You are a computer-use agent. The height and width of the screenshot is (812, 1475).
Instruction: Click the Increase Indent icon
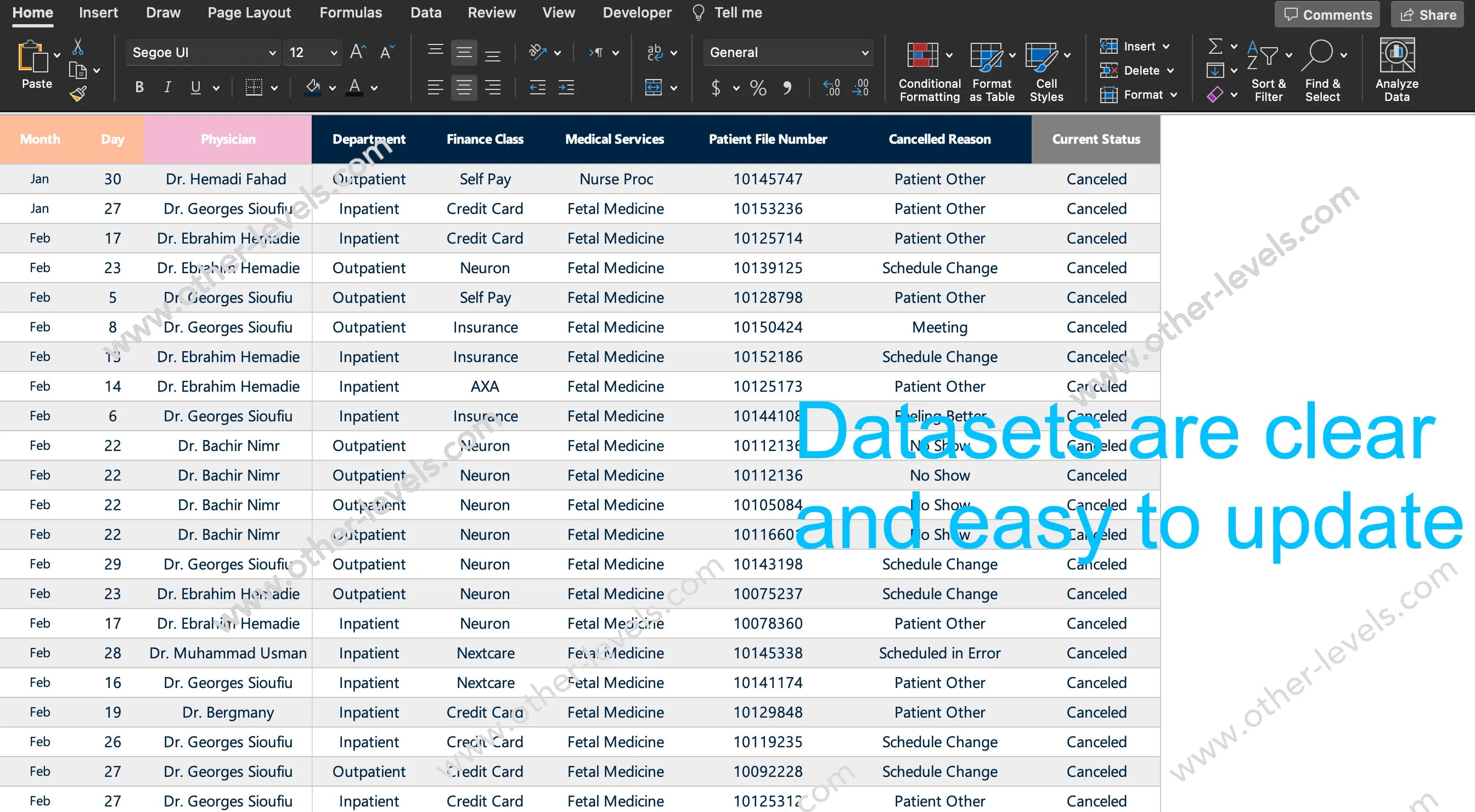pyautogui.click(x=566, y=88)
